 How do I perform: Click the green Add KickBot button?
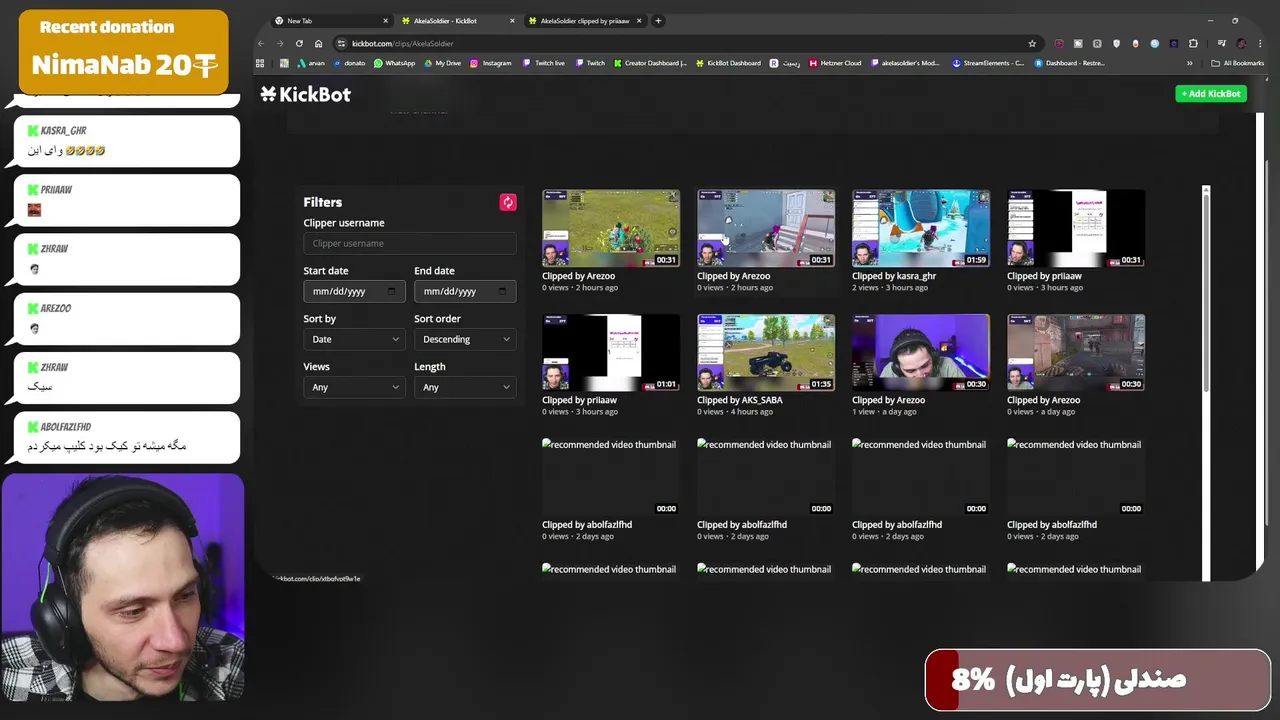[x=1211, y=93]
